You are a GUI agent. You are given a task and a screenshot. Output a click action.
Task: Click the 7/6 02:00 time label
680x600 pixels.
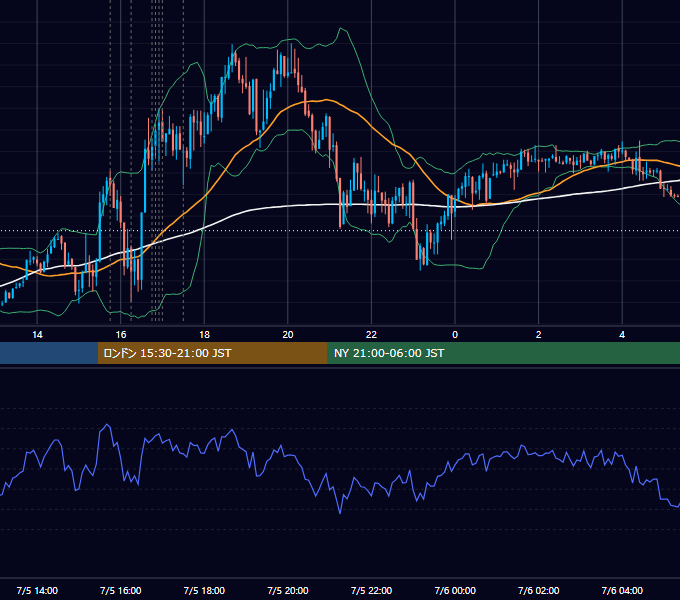point(539,590)
